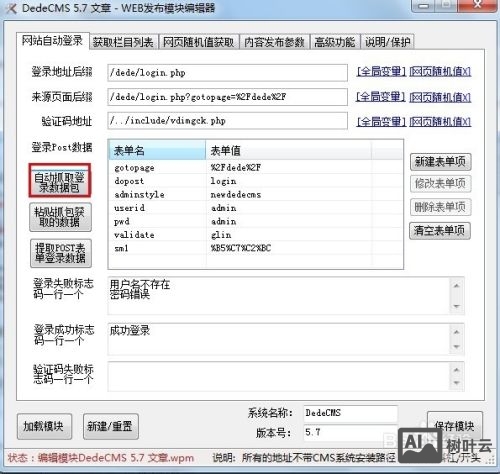Viewport: 500px width, 474px height.
Task: Select the validate row
Action: [x=255, y=235]
